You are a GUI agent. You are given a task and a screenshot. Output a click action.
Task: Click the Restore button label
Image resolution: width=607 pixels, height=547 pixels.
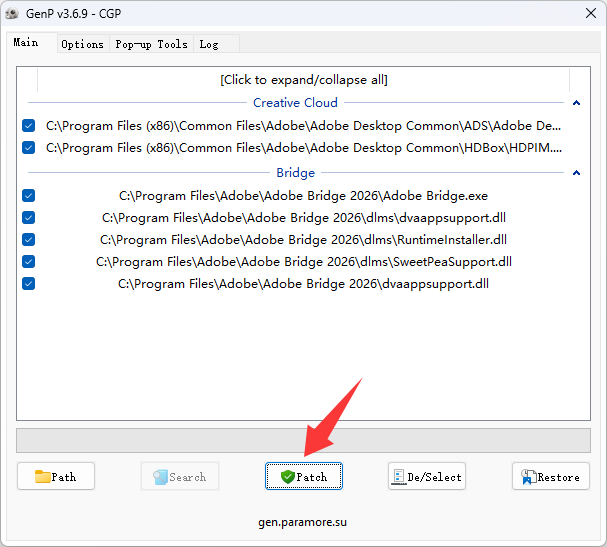(x=559, y=477)
